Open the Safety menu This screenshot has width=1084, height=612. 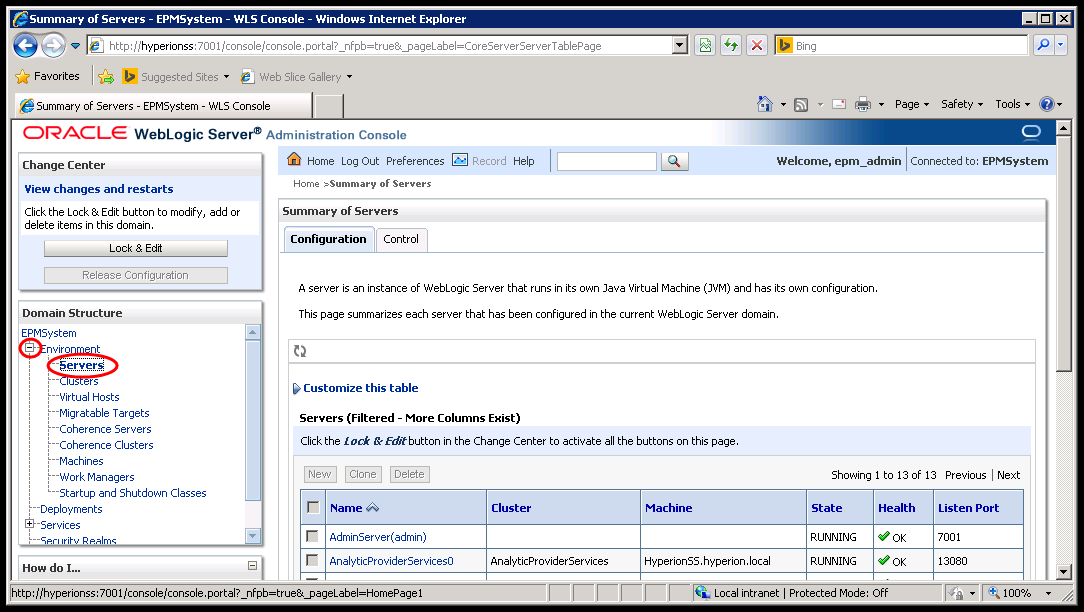[x=962, y=104]
